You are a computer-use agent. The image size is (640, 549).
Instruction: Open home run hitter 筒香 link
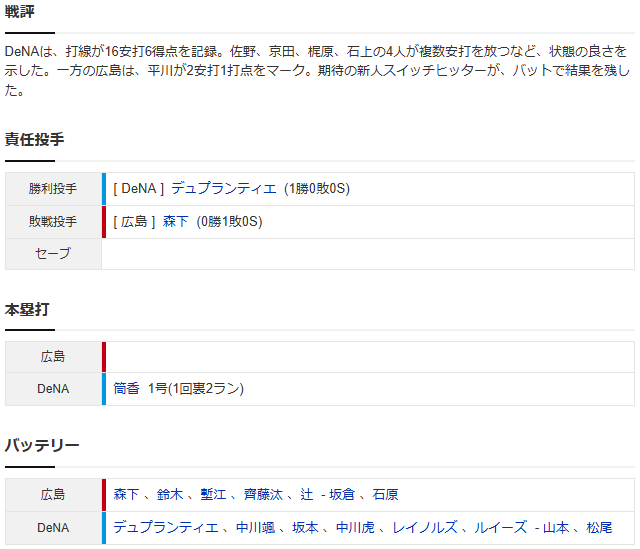click(x=126, y=388)
